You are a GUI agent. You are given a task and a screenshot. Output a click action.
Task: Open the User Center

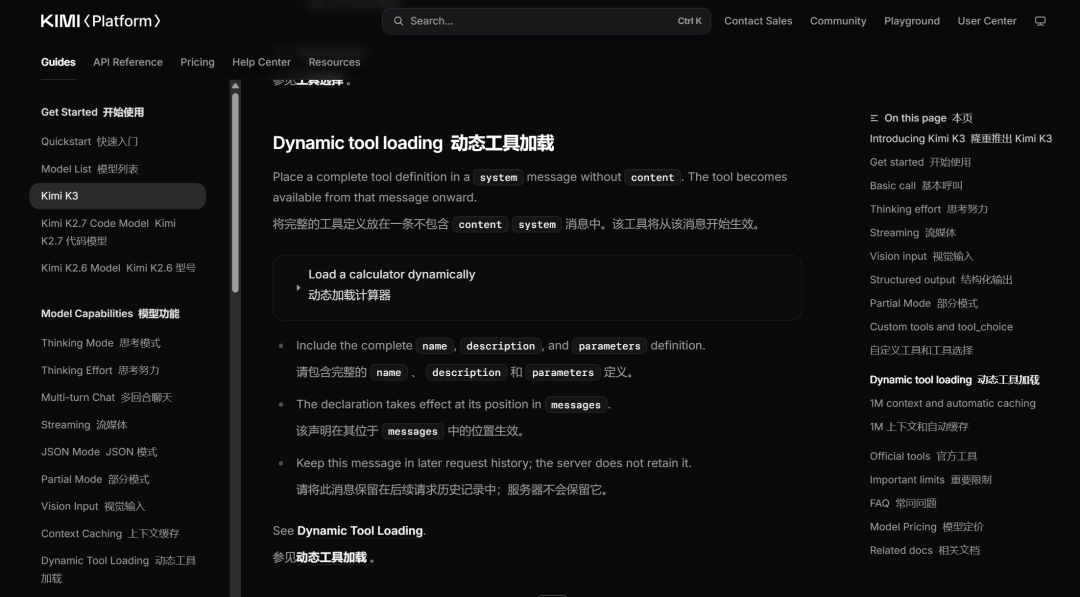coord(986,21)
